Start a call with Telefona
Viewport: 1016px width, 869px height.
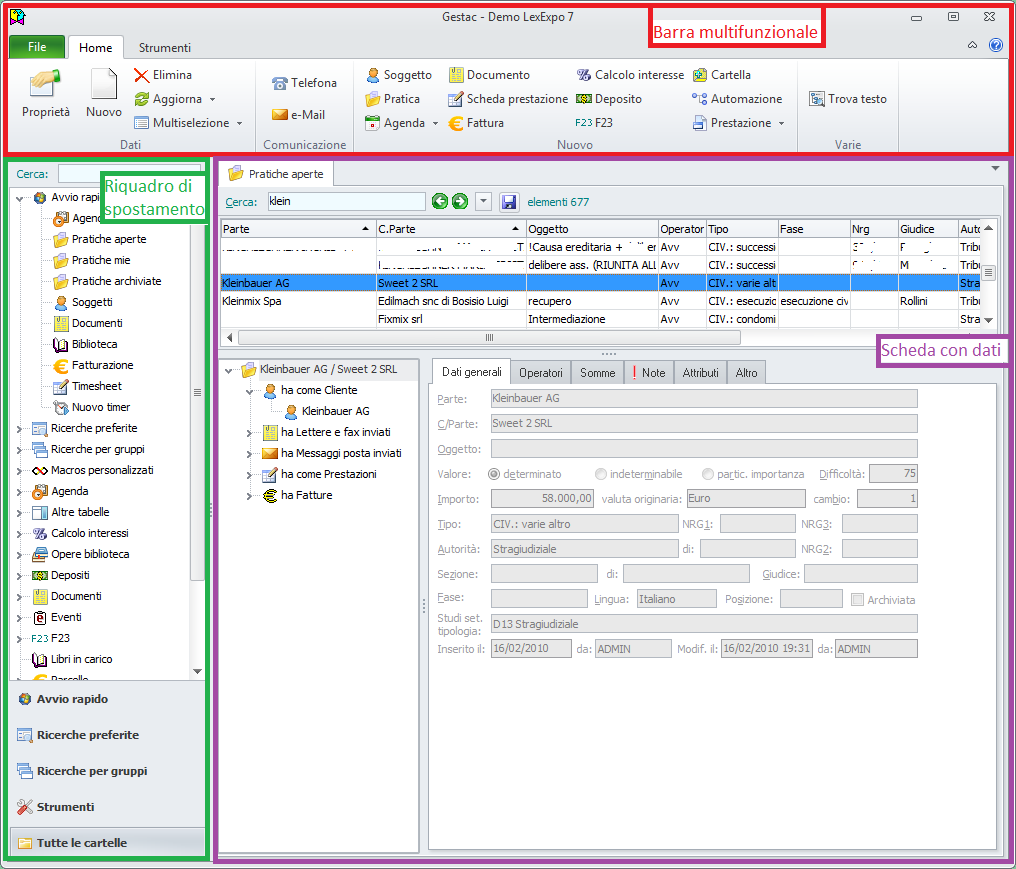click(305, 83)
